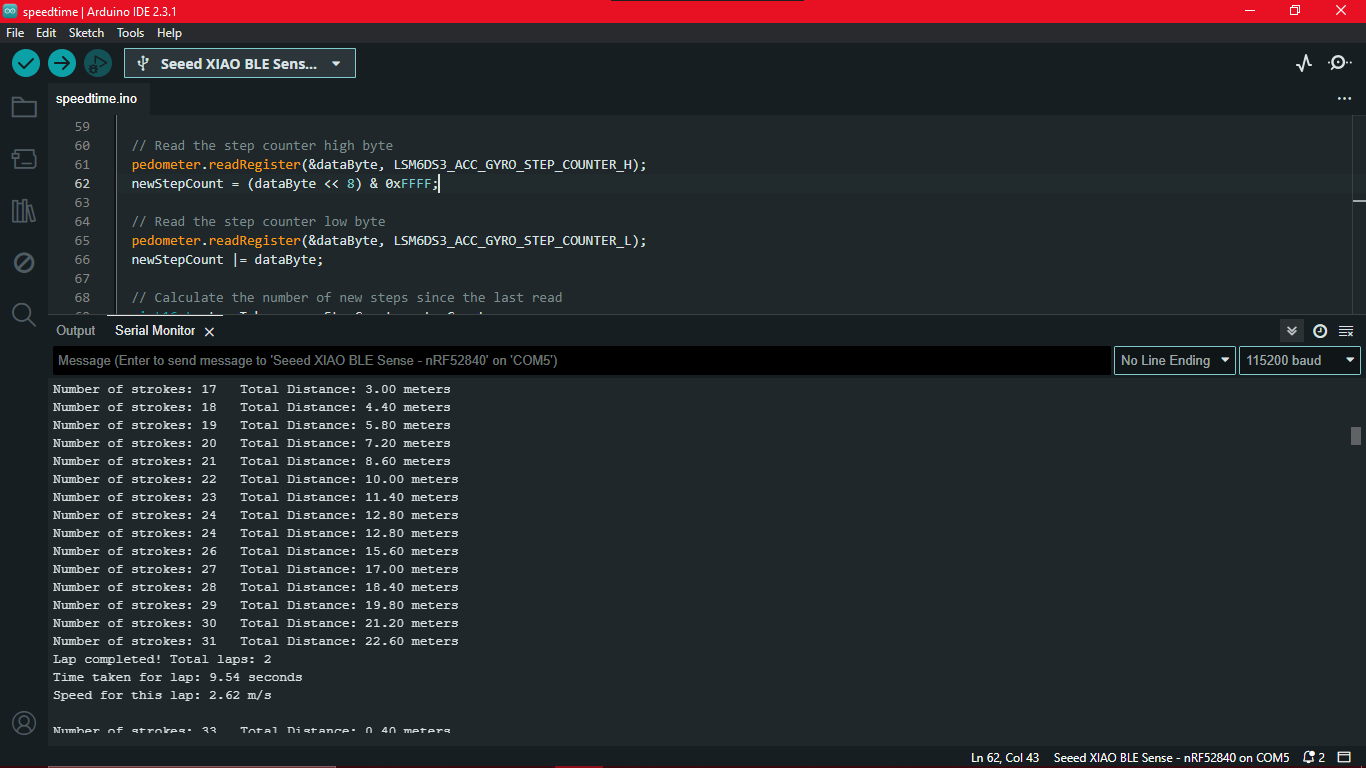The image size is (1366, 768).
Task: Toggle timestamp clock icon in Serial Monitor
Action: 1320,331
